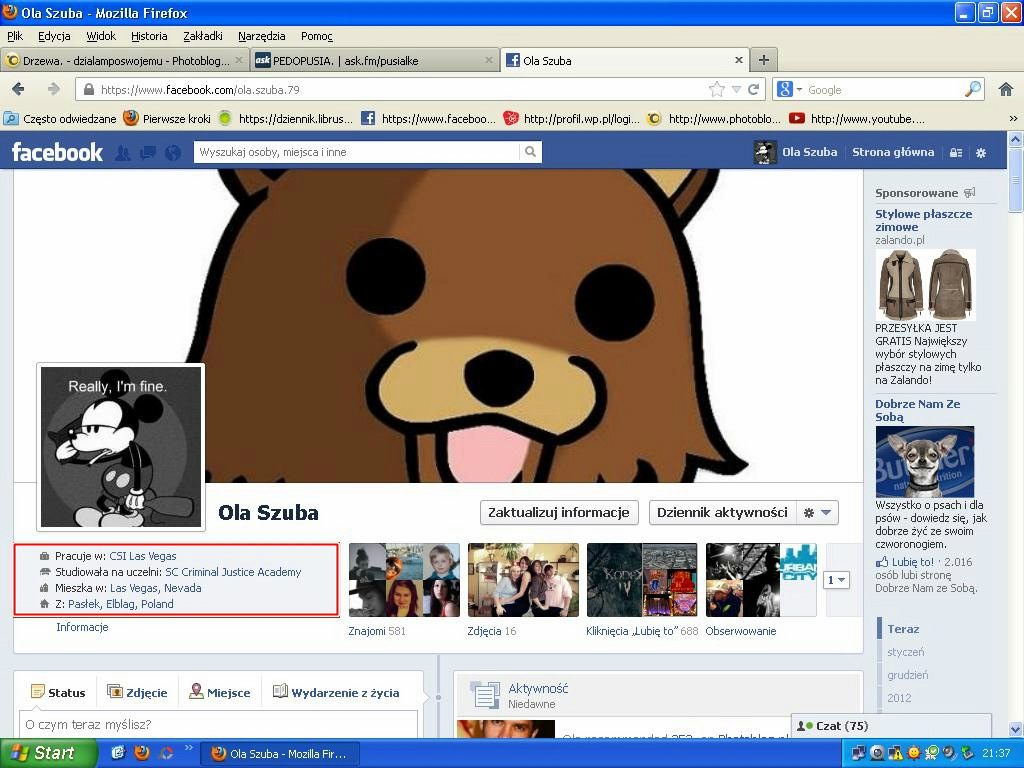Open the Znajomi friends thumbnail
The image size is (1024, 768).
pyautogui.click(x=404, y=580)
